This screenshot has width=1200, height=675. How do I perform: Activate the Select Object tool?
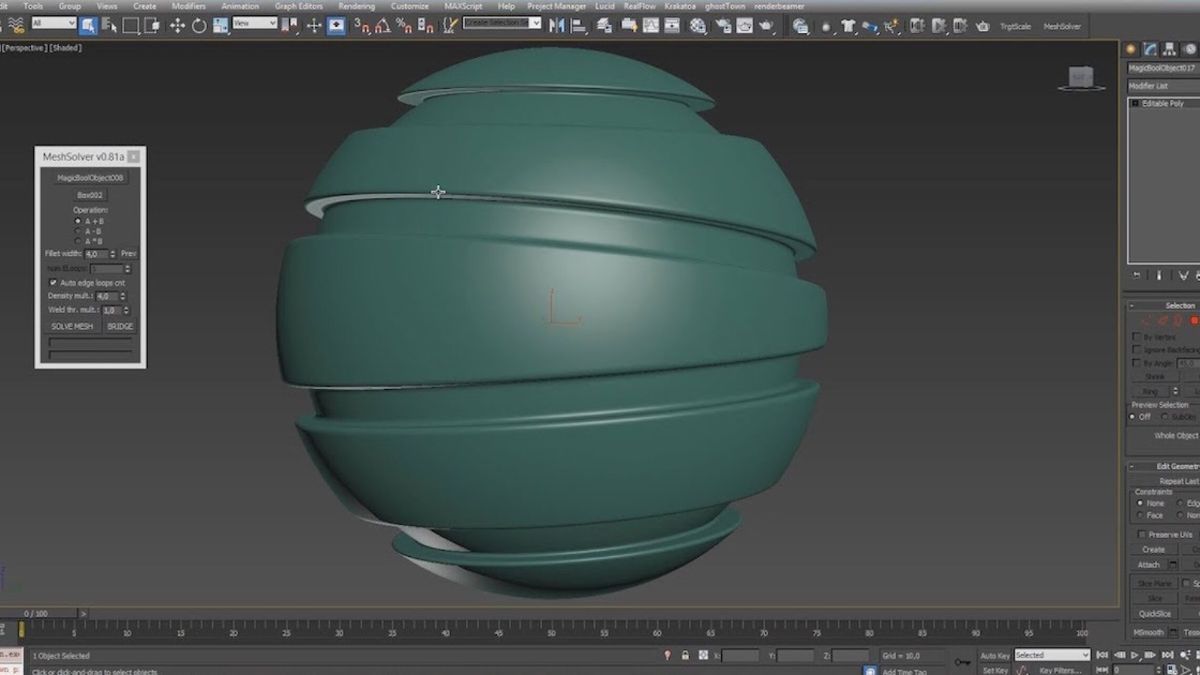coord(88,24)
